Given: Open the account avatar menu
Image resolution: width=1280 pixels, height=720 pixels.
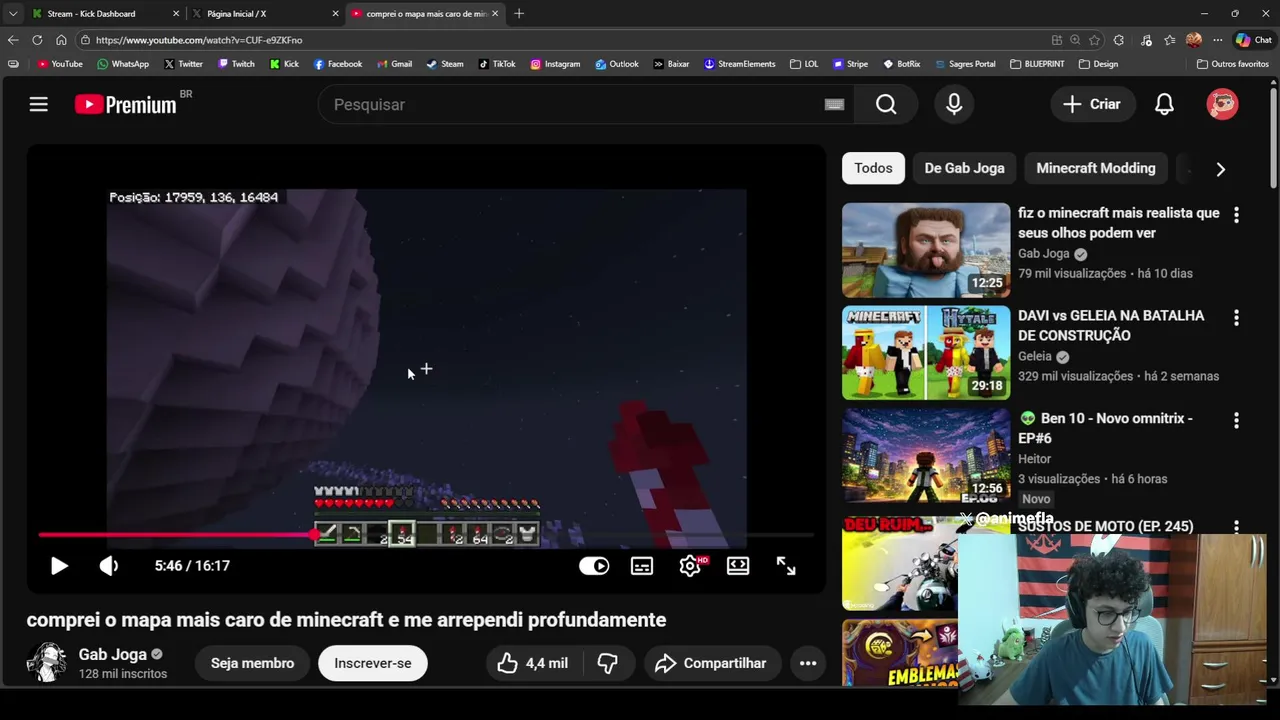Looking at the screenshot, I should click(x=1222, y=104).
